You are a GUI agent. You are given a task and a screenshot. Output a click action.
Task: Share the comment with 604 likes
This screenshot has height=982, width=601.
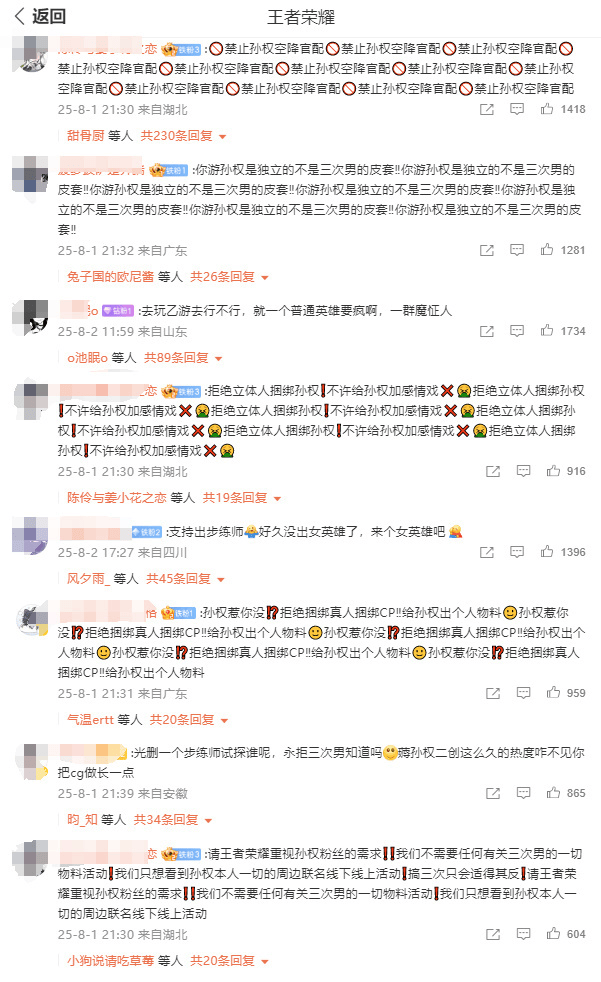pyautogui.click(x=493, y=934)
